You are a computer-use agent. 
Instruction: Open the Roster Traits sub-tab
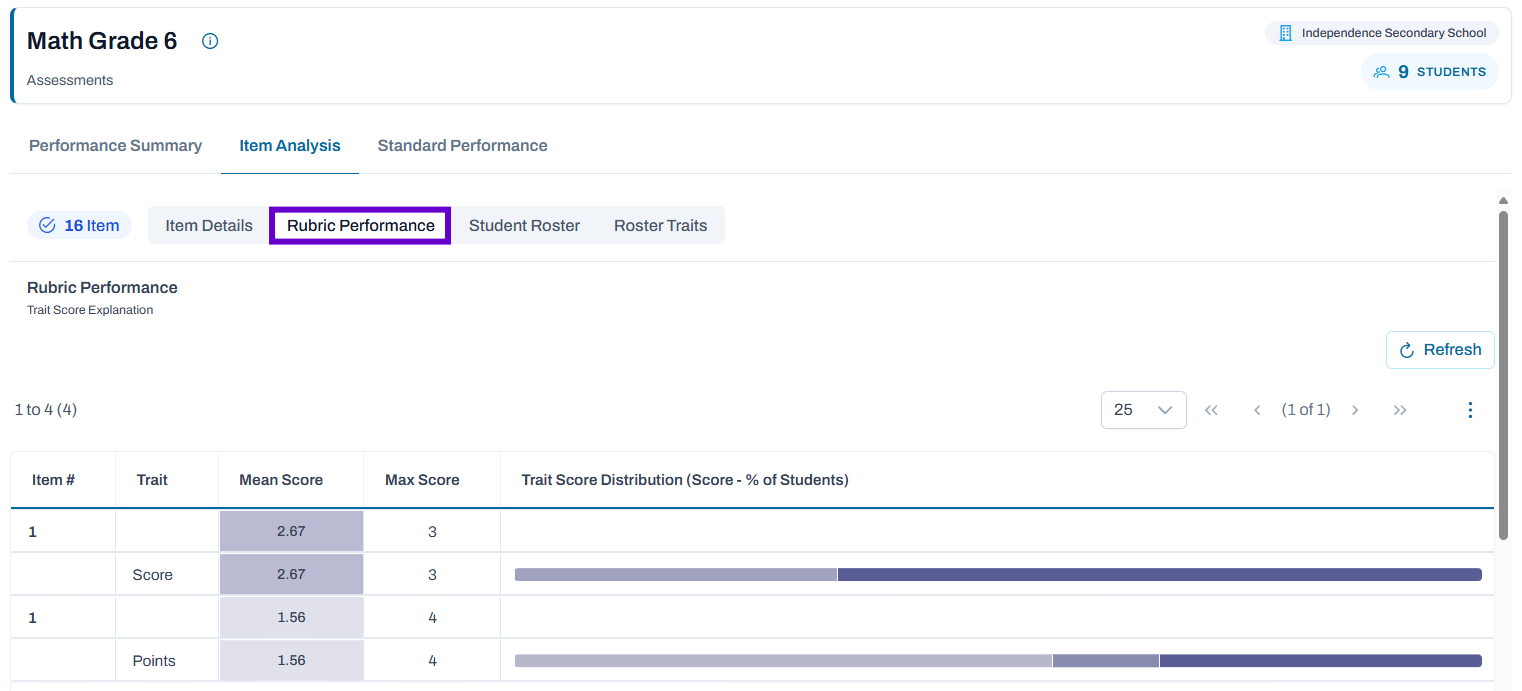[x=660, y=225]
